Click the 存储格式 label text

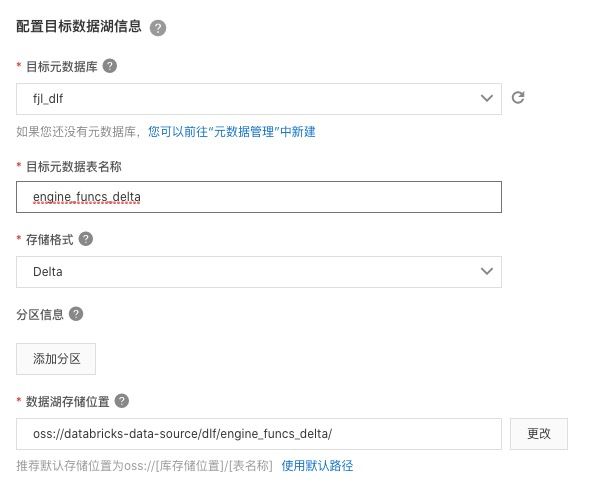click(50, 240)
